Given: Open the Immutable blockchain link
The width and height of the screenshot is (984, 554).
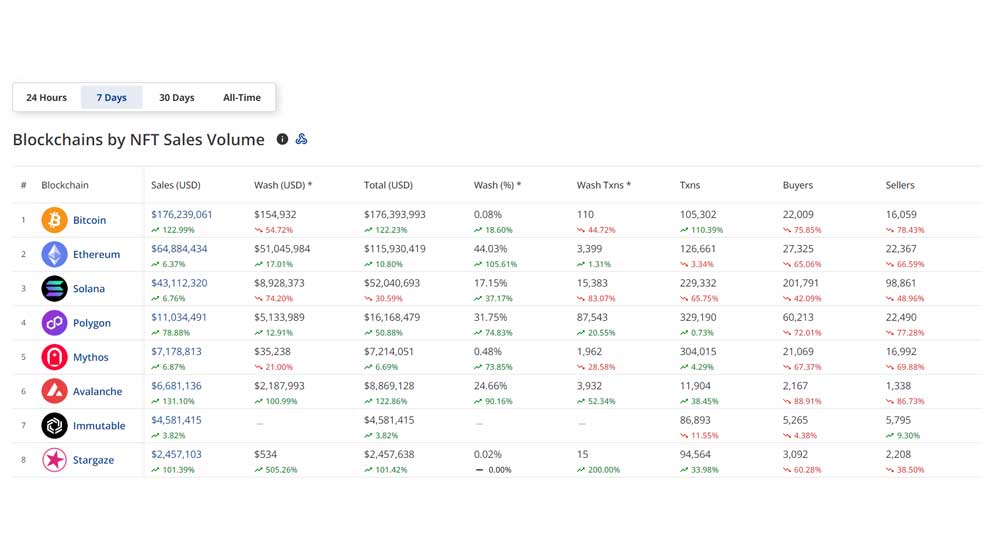Looking at the screenshot, I should pyautogui.click(x=99, y=425).
